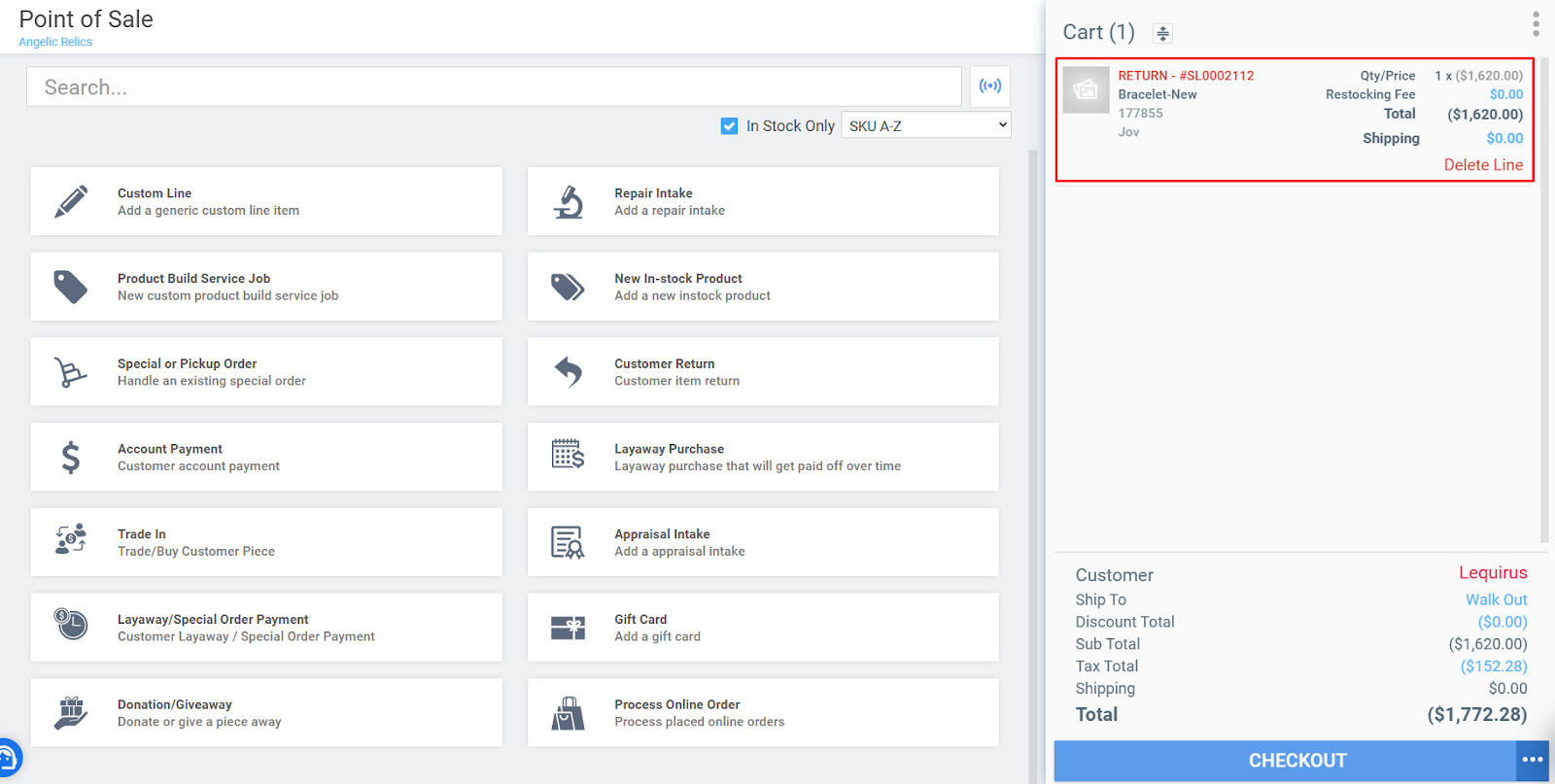Click the Repair Intake microscope icon
Image resolution: width=1555 pixels, height=784 pixels.
pos(569,201)
